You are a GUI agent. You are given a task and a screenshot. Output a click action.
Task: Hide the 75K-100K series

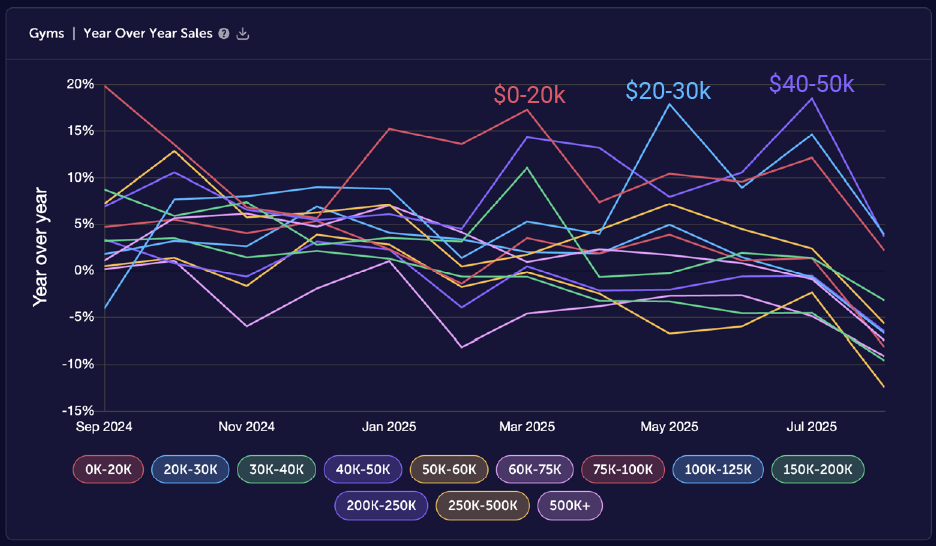622,468
